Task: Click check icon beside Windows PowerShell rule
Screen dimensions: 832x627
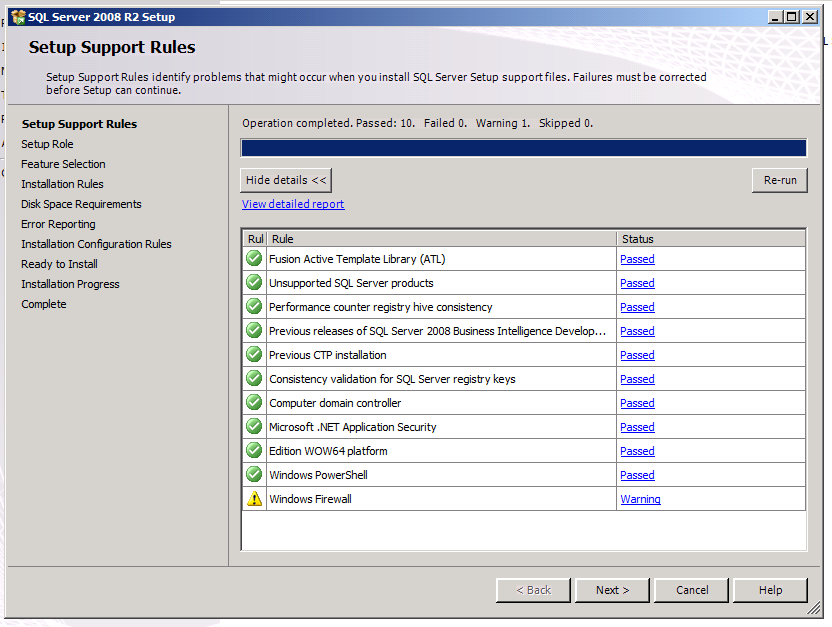Action: click(254, 474)
